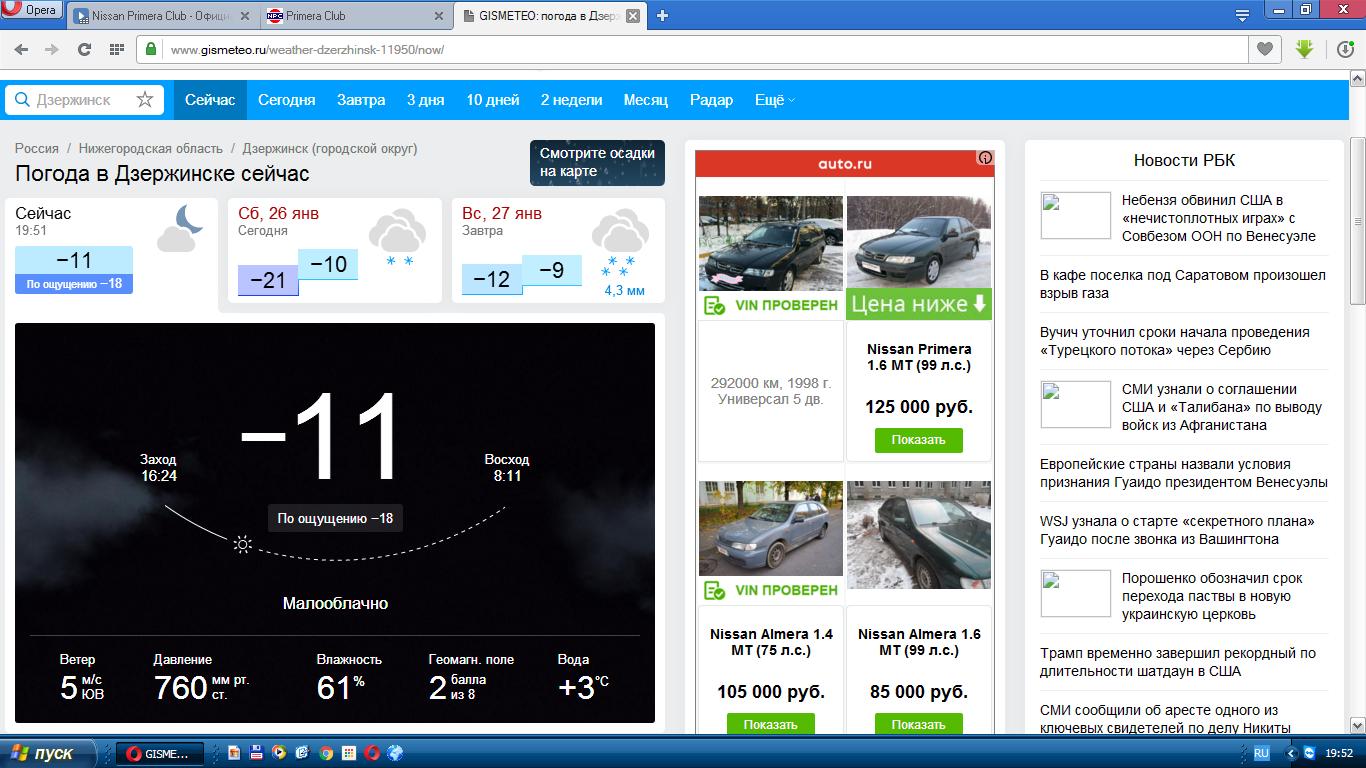Click the ad info icon

985,158
